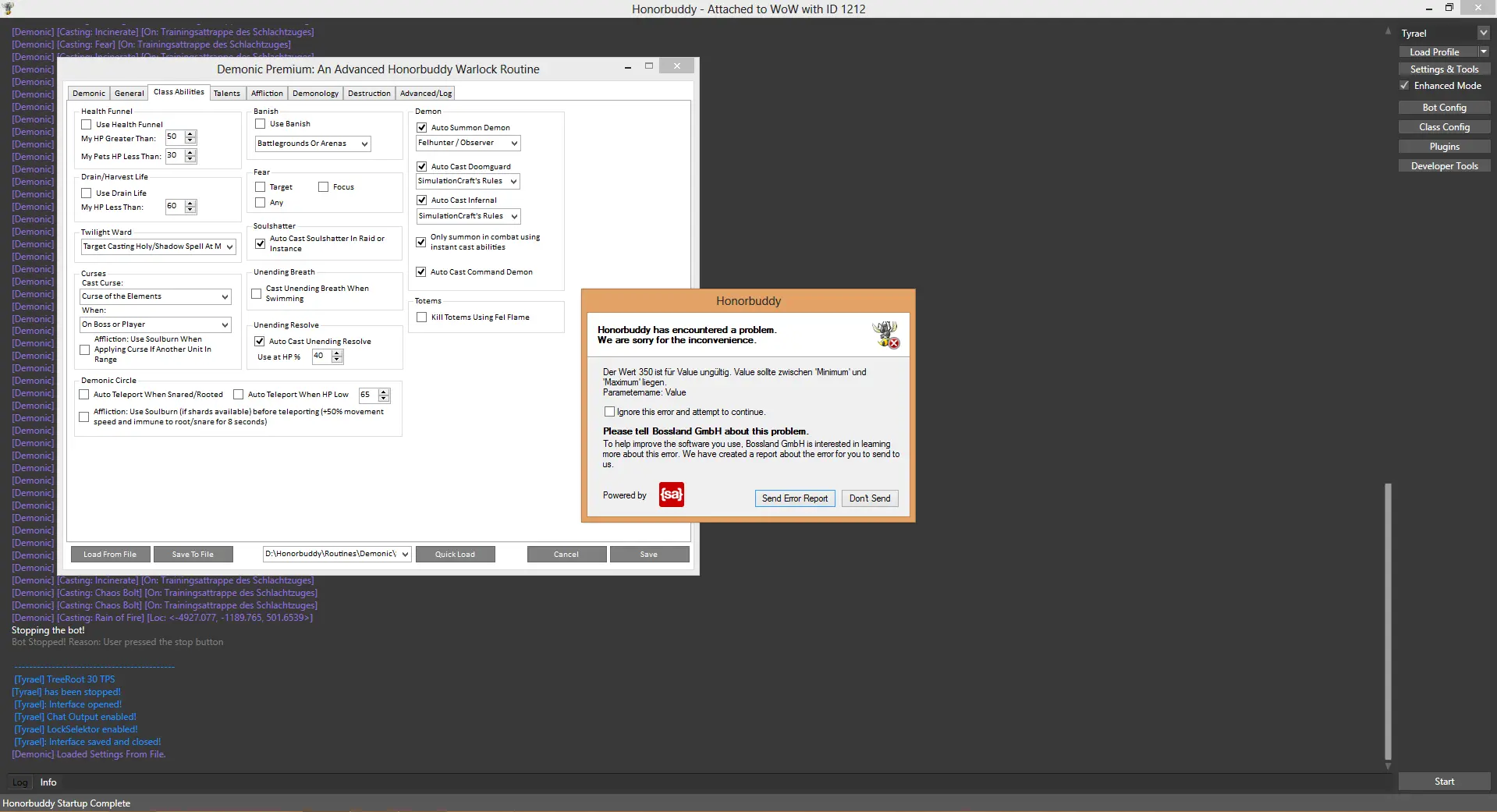Click Save in Demonic settings
1497x812 pixels.
tap(649, 555)
